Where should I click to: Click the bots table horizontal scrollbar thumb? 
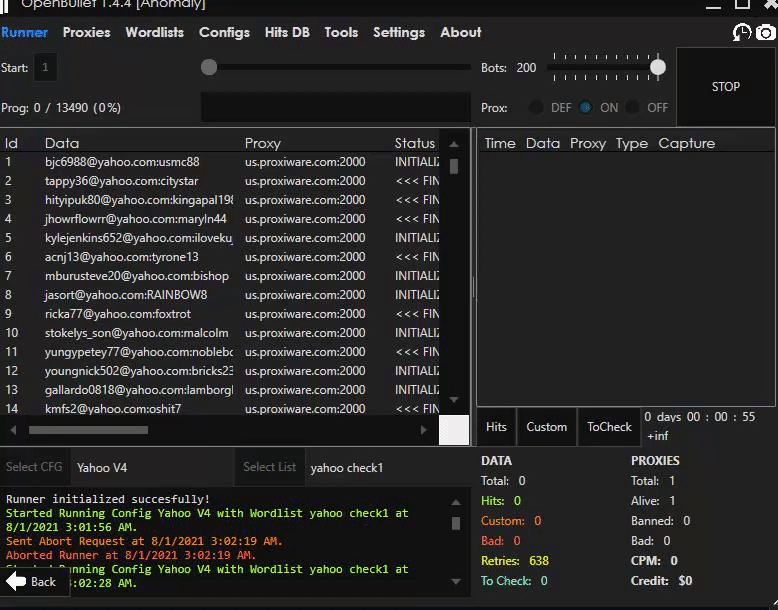88,430
